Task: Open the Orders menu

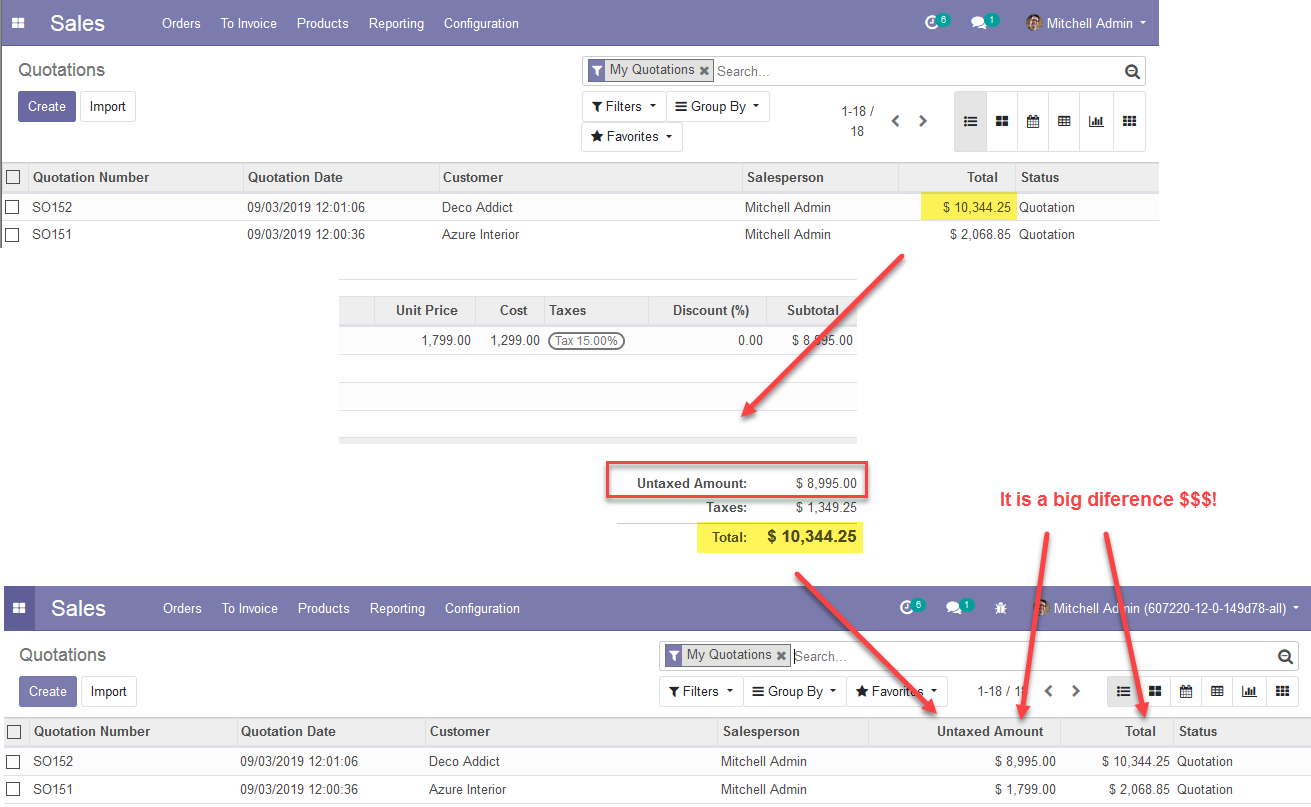Action: point(181,22)
